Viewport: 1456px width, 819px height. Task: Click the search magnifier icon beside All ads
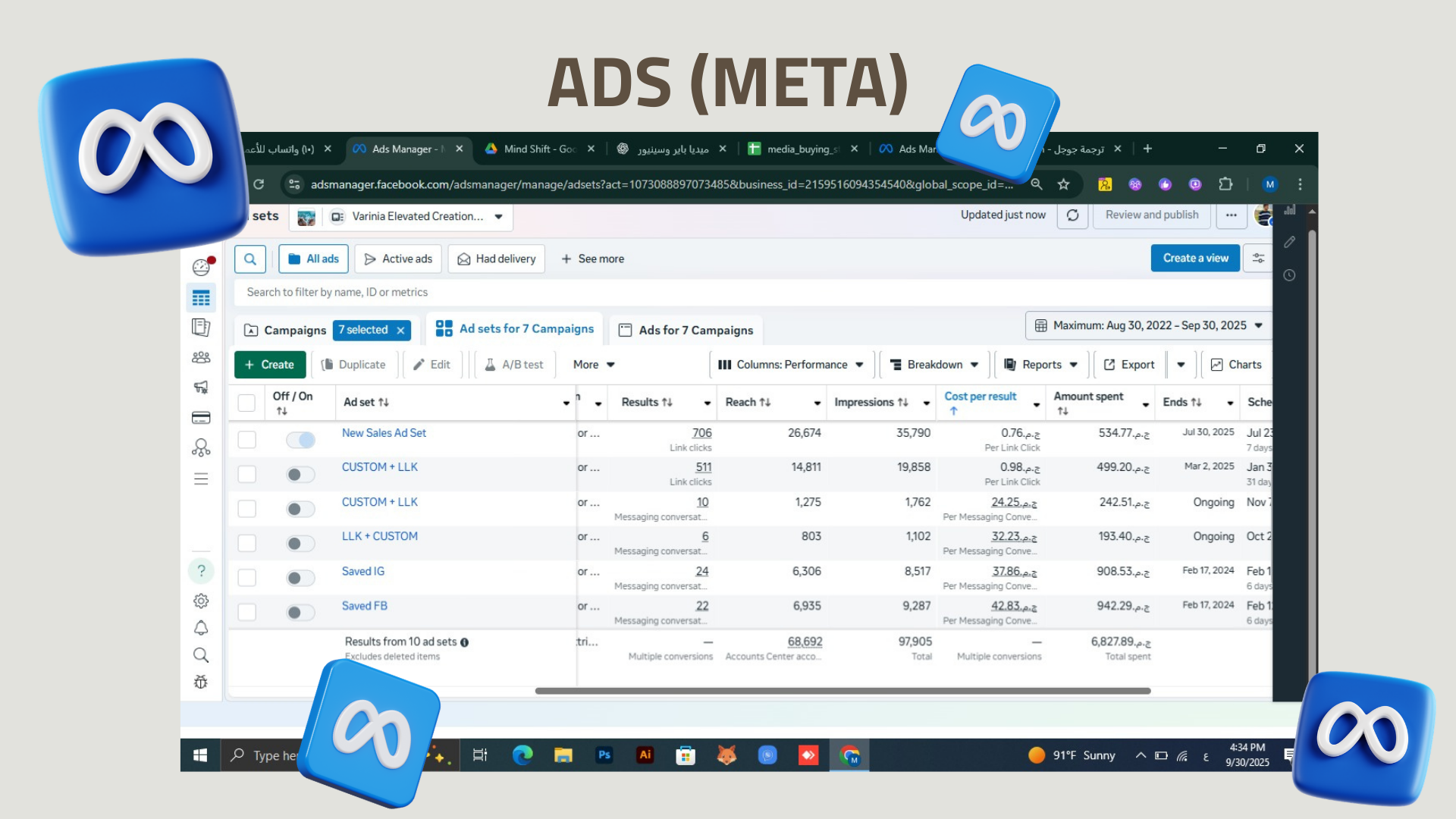pos(250,259)
